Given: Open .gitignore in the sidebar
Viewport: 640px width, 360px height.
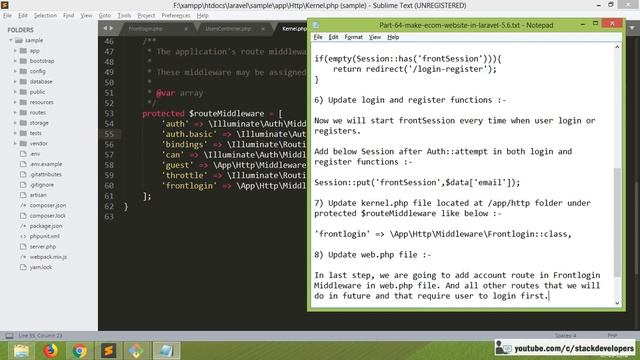Looking at the screenshot, I should [x=42, y=185].
